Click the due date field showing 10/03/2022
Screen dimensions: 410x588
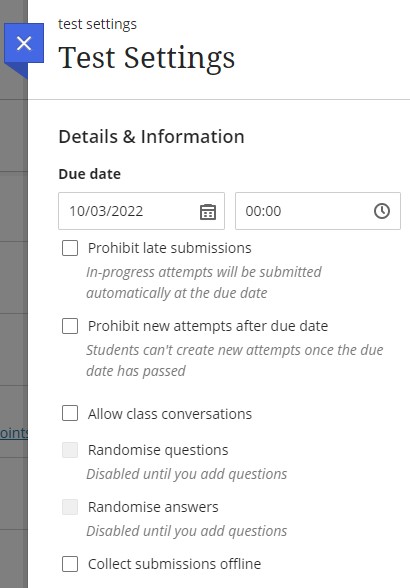pos(141,211)
